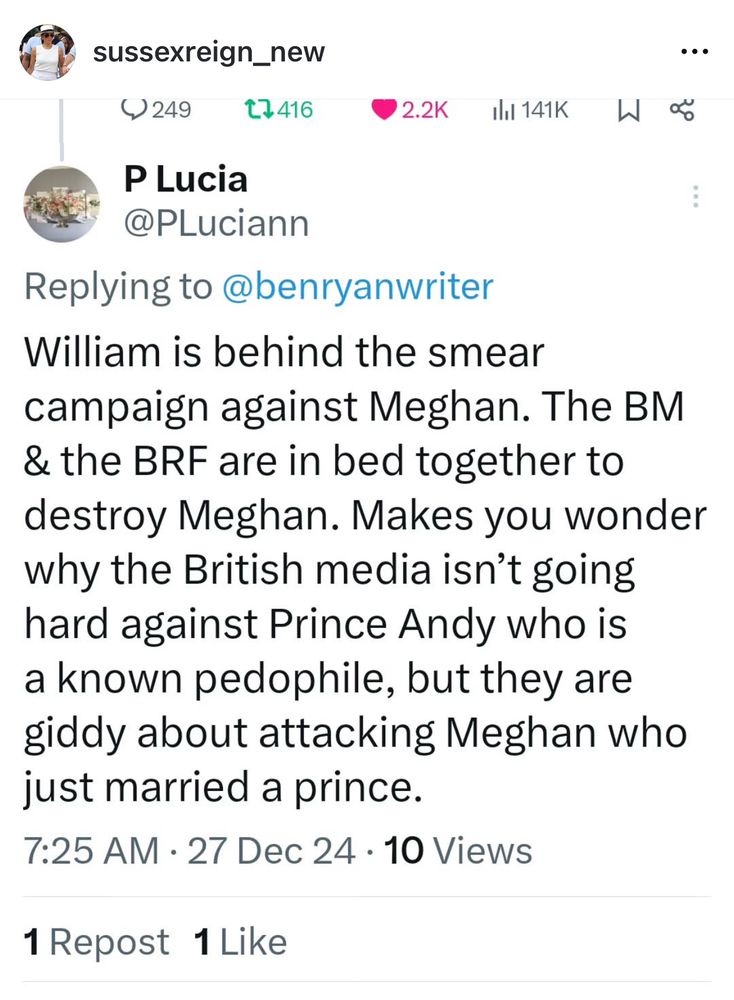
Task: Open the share icon on the post
Action: pos(681,110)
